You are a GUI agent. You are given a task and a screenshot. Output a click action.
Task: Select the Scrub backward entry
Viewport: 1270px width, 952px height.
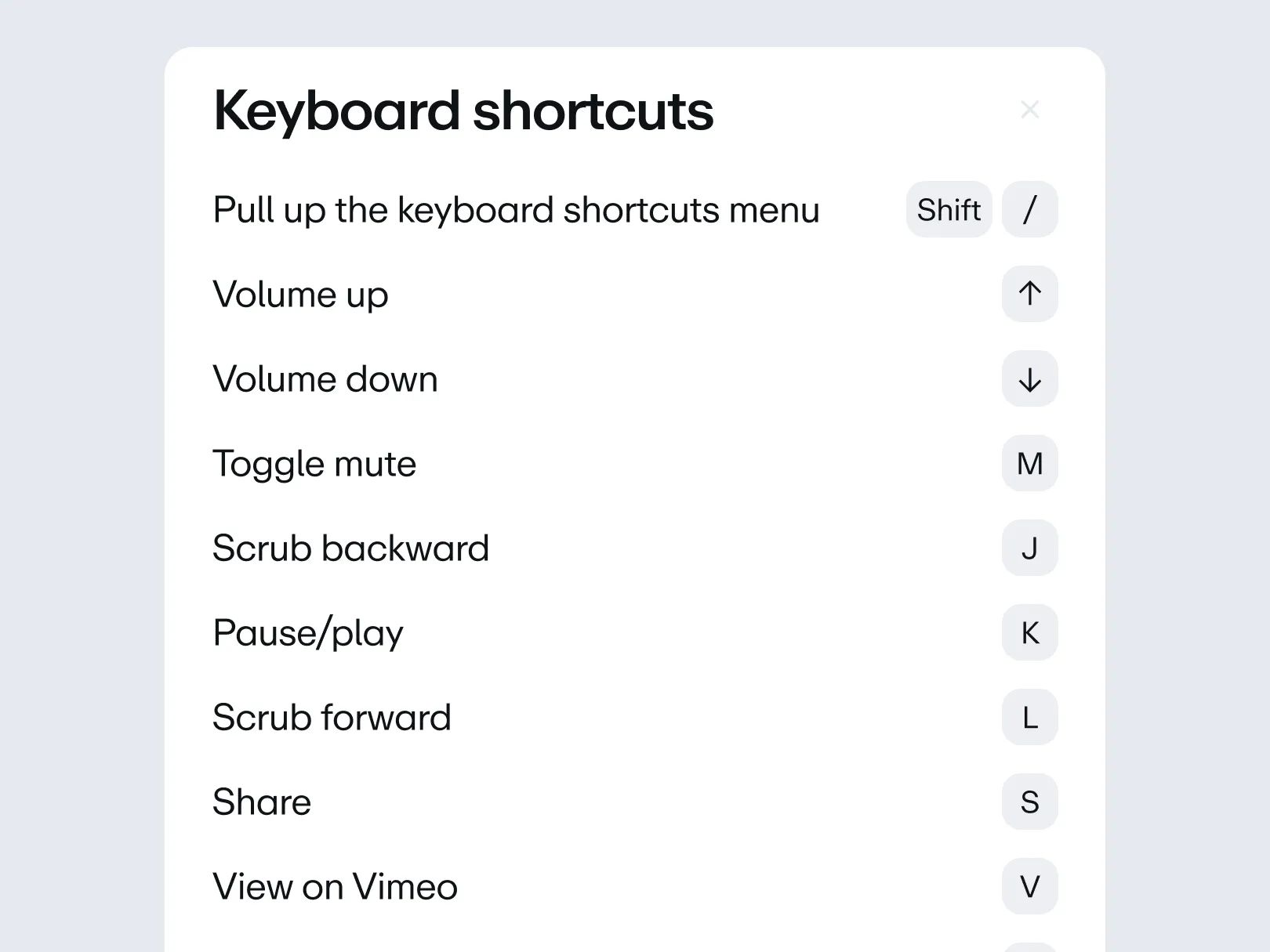[x=350, y=548]
